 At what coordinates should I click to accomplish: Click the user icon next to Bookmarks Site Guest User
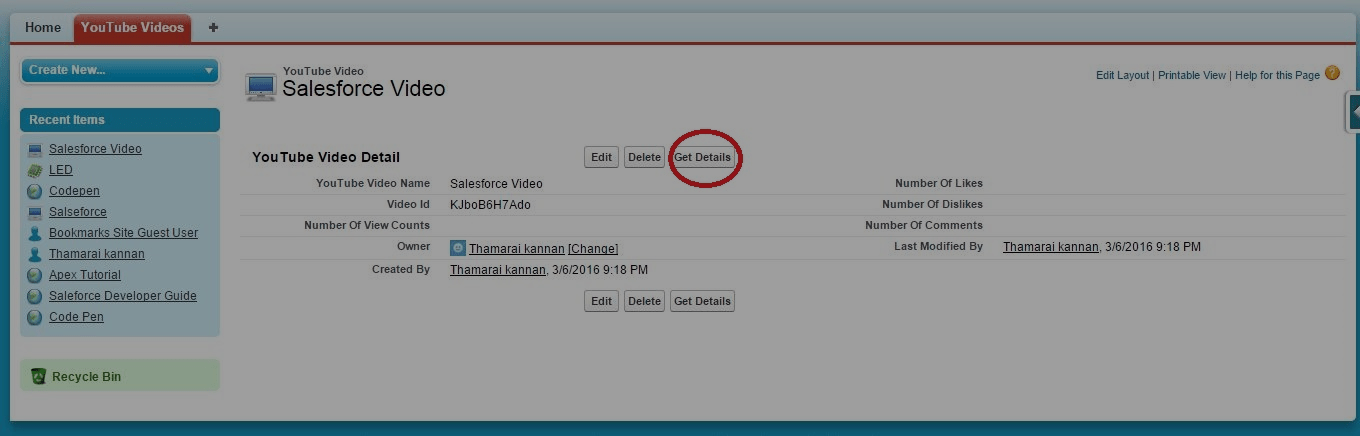[35, 233]
